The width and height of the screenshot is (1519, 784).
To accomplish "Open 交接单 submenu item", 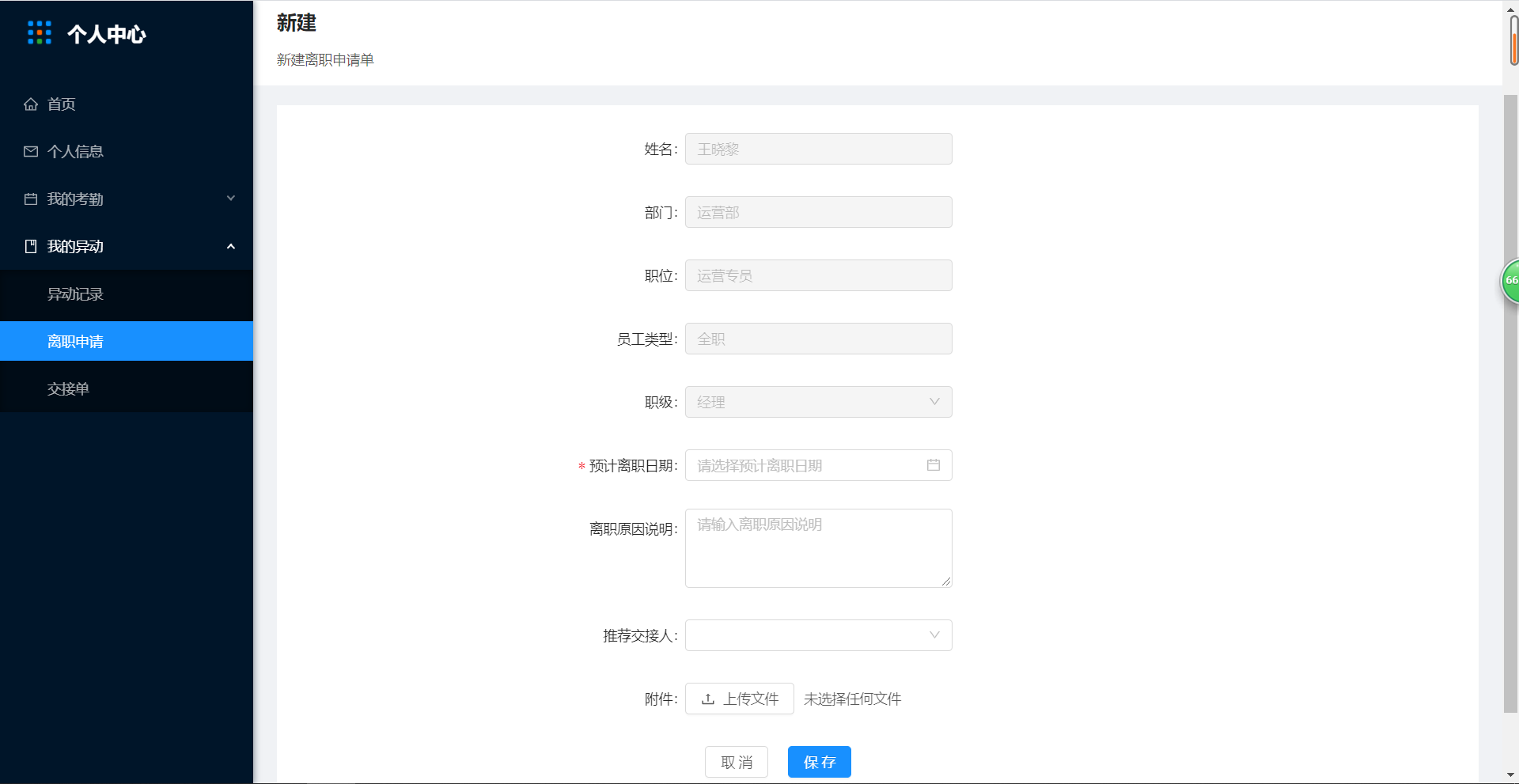I will (x=127, y=388).
